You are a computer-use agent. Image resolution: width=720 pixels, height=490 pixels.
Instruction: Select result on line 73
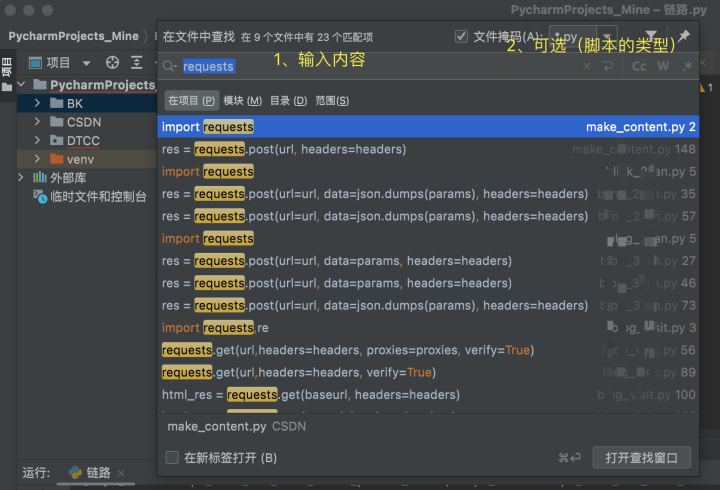click(428, 305)
